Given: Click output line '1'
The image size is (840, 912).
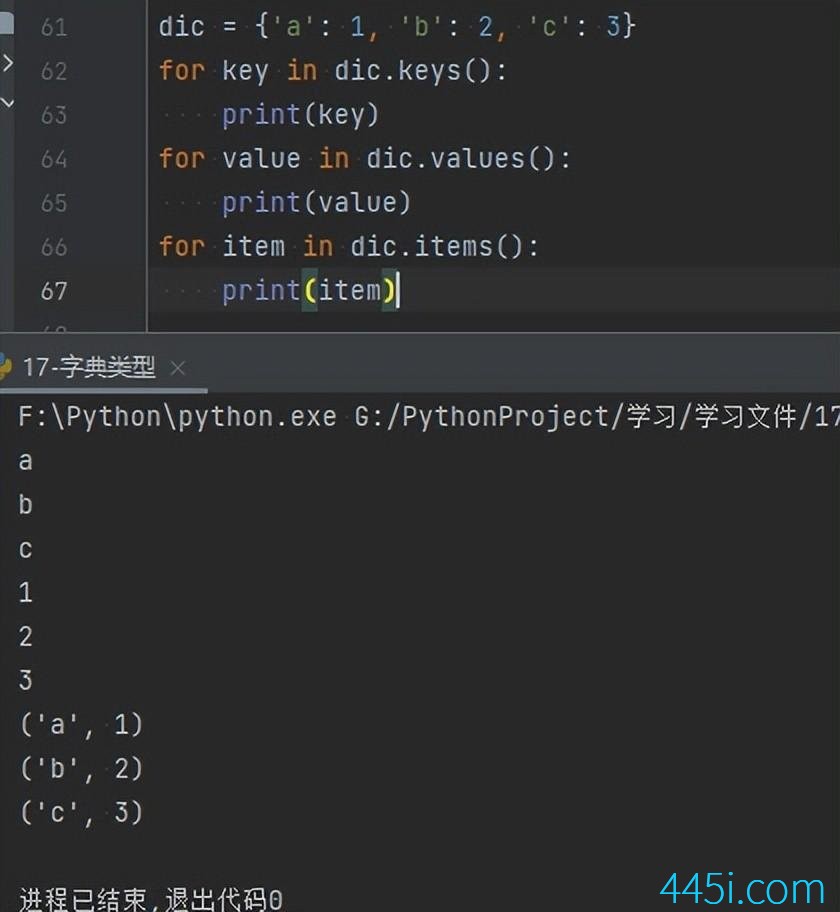Looking at the screenshot, I should click(25, 593).
